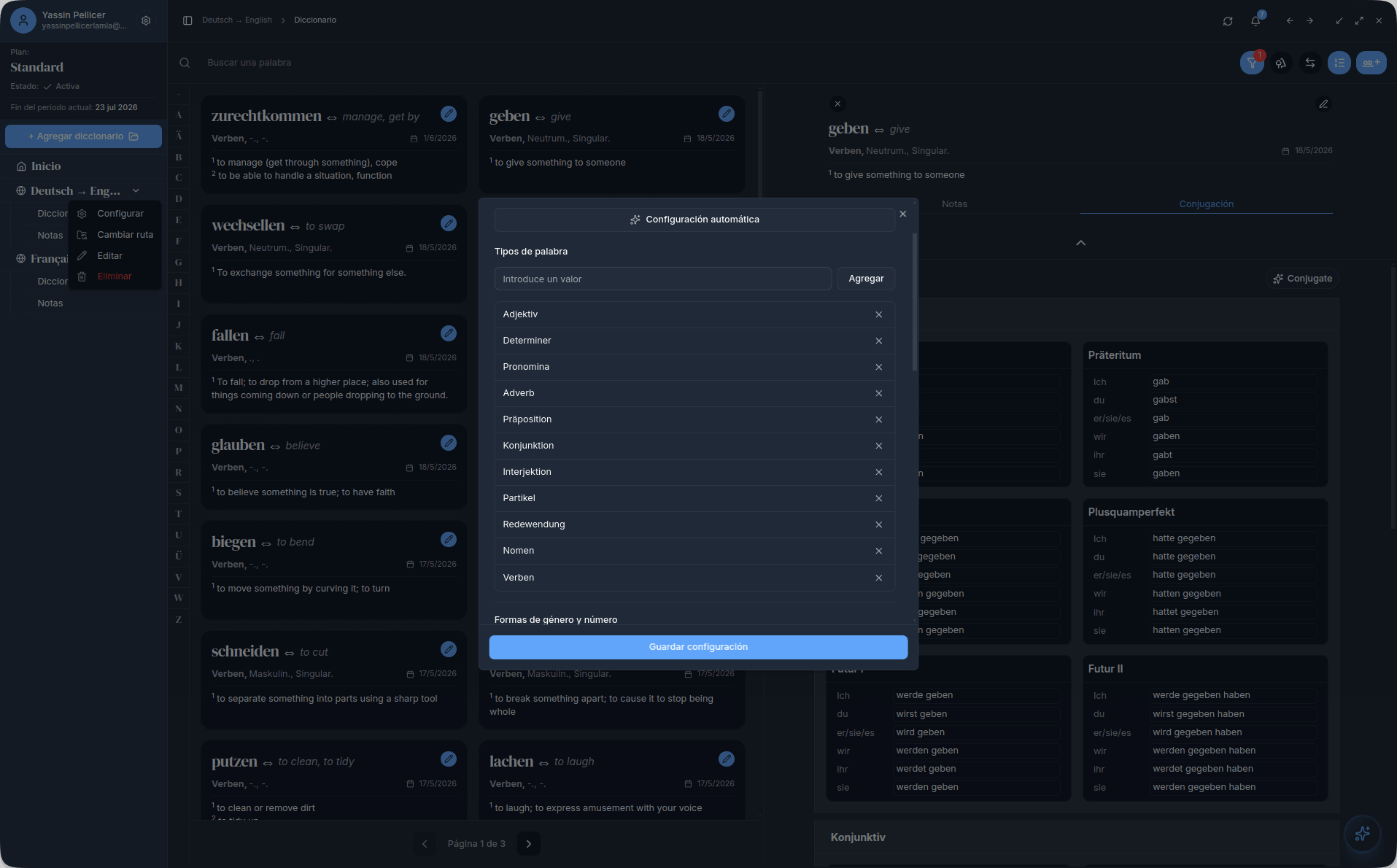Click the Conjugate button
The width and height of the screenshot is (1397, 868).
click(x=1302, y=279)
